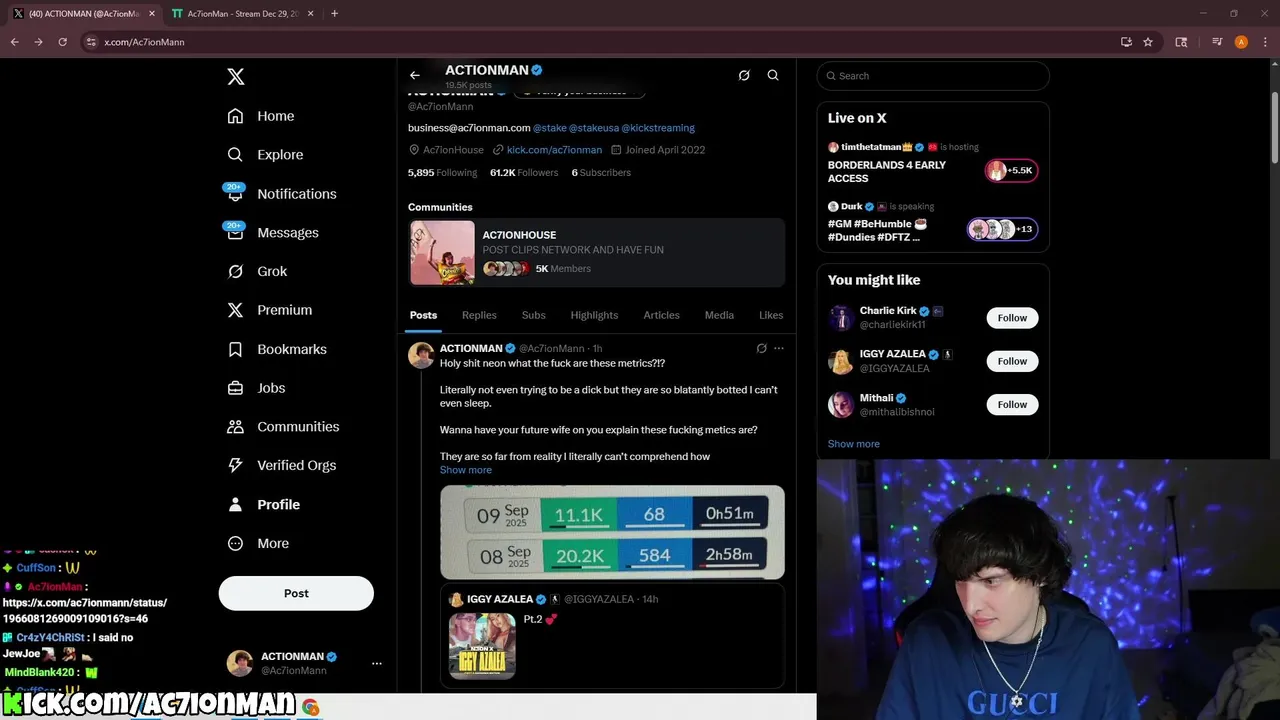The width and height of the screenshot is (1280, 720).
Task: Click the back arrow on profile header
Action: pos(415,75)
